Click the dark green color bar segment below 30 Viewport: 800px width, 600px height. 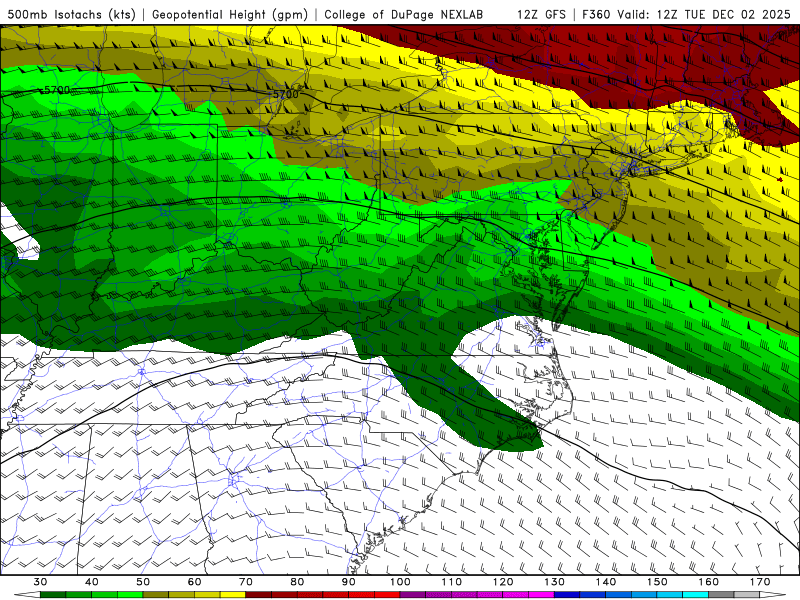[53, 595]
